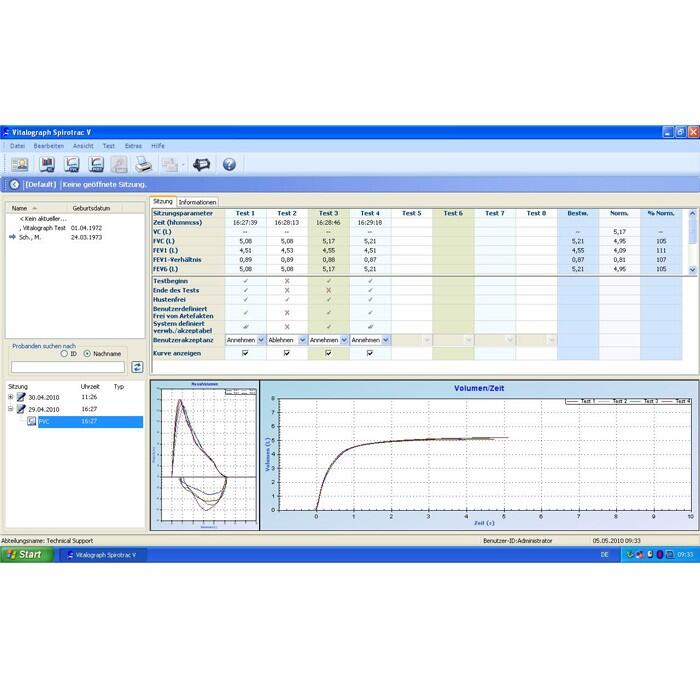The image size is (700, 700).
Task: Switch to the Informationen tab
Action: (x=197, y=202)
